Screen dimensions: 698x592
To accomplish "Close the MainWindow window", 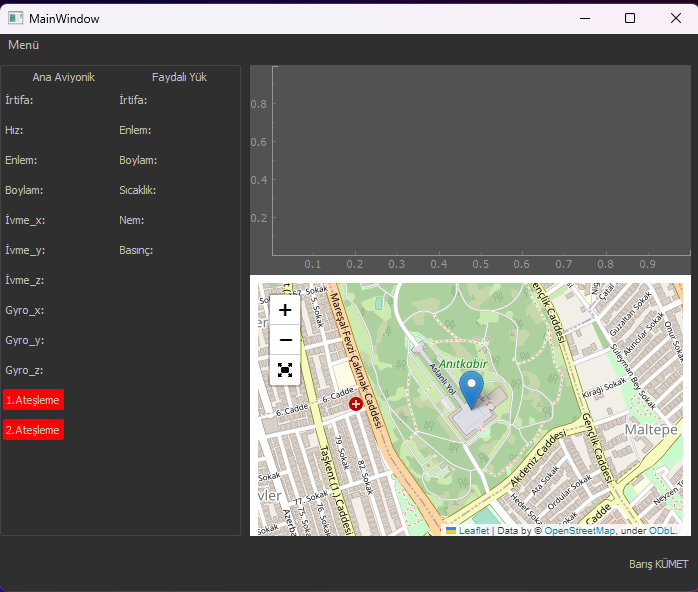I will coord(676,18).
